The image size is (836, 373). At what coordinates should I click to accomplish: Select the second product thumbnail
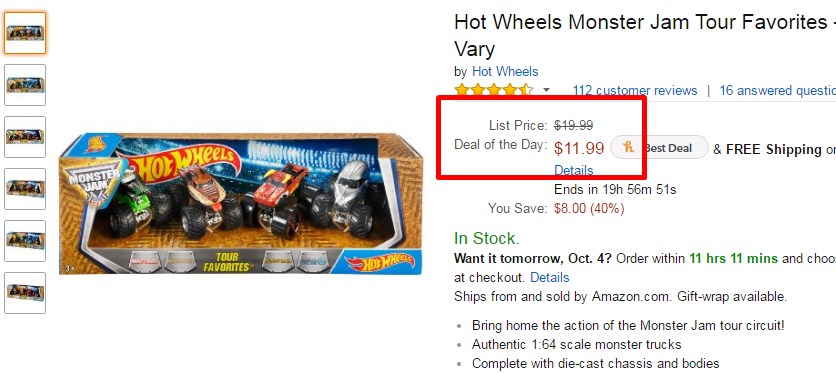[x=25, y=85]
